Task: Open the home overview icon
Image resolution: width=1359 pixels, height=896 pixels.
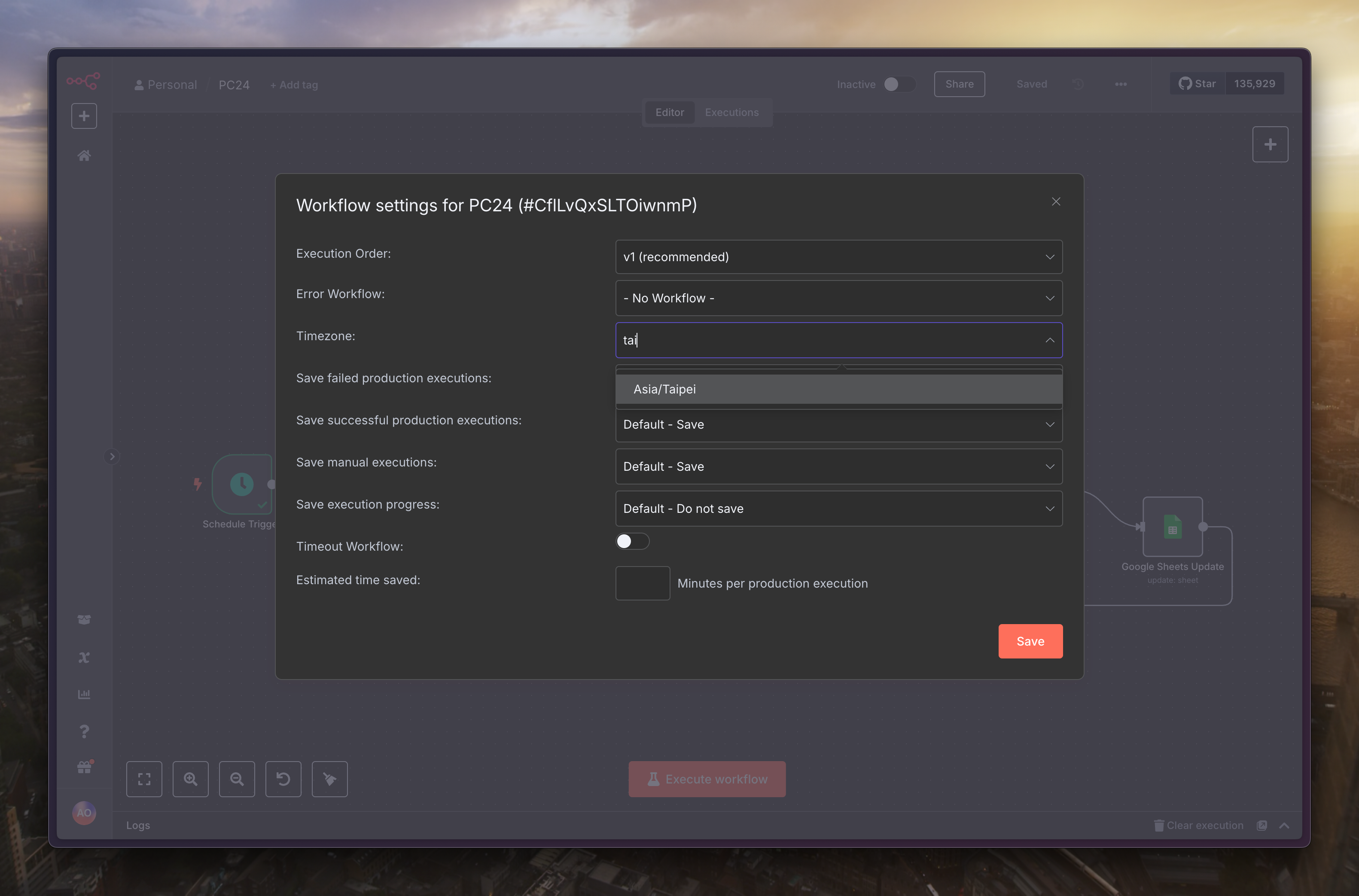Action: 84,155
